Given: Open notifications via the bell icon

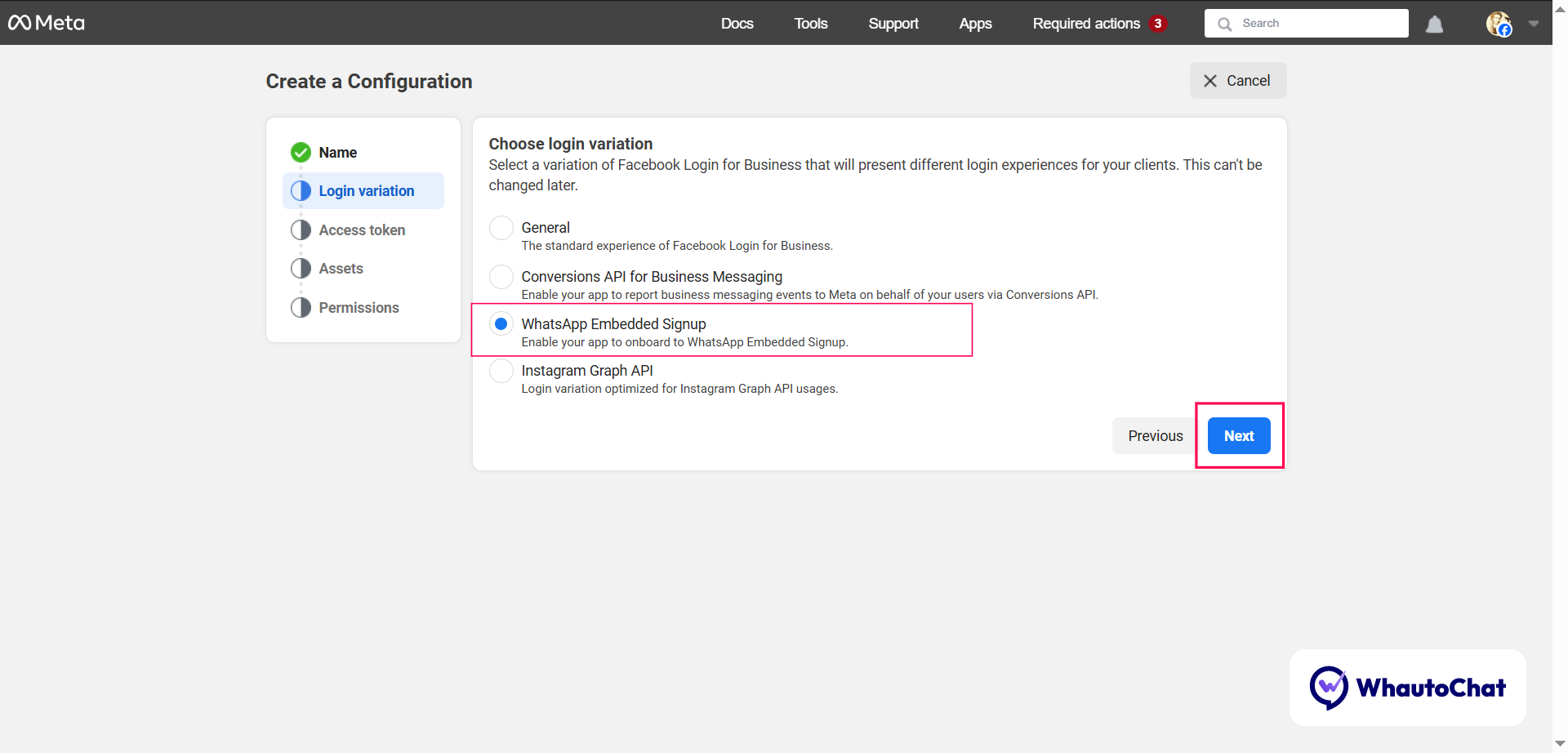Looking at the screenshot, I should coord(1434,23).
